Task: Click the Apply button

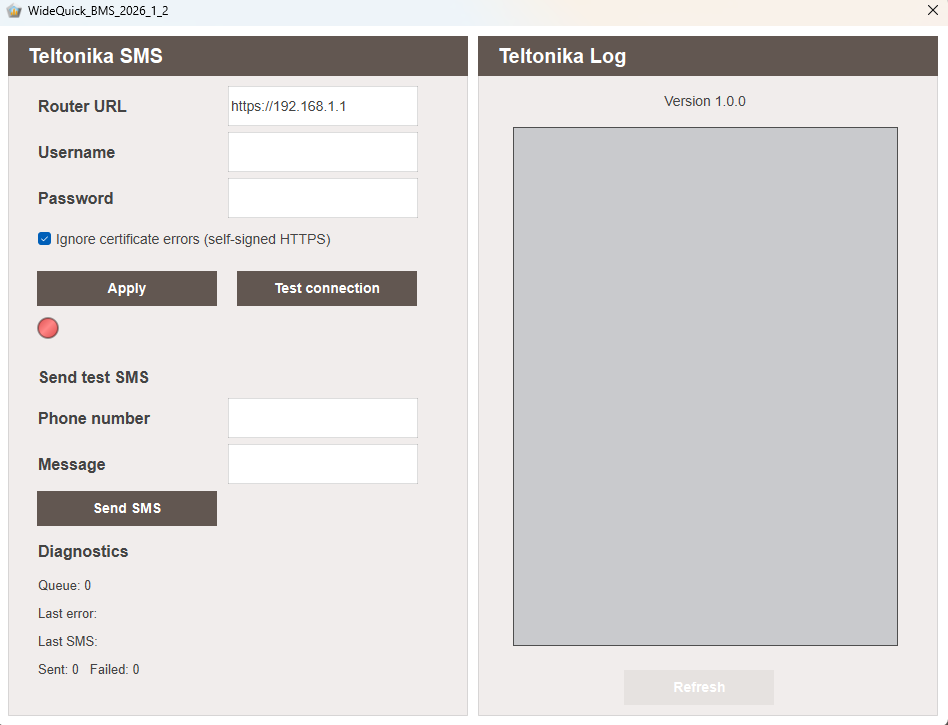Action: (x=127, y=288)
